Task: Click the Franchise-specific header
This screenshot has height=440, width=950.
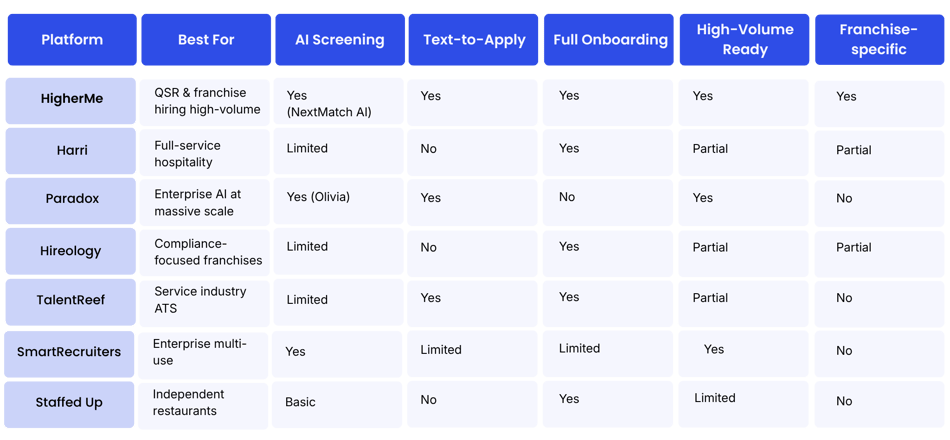Action: pyautogui.click(x=879, y=39)
